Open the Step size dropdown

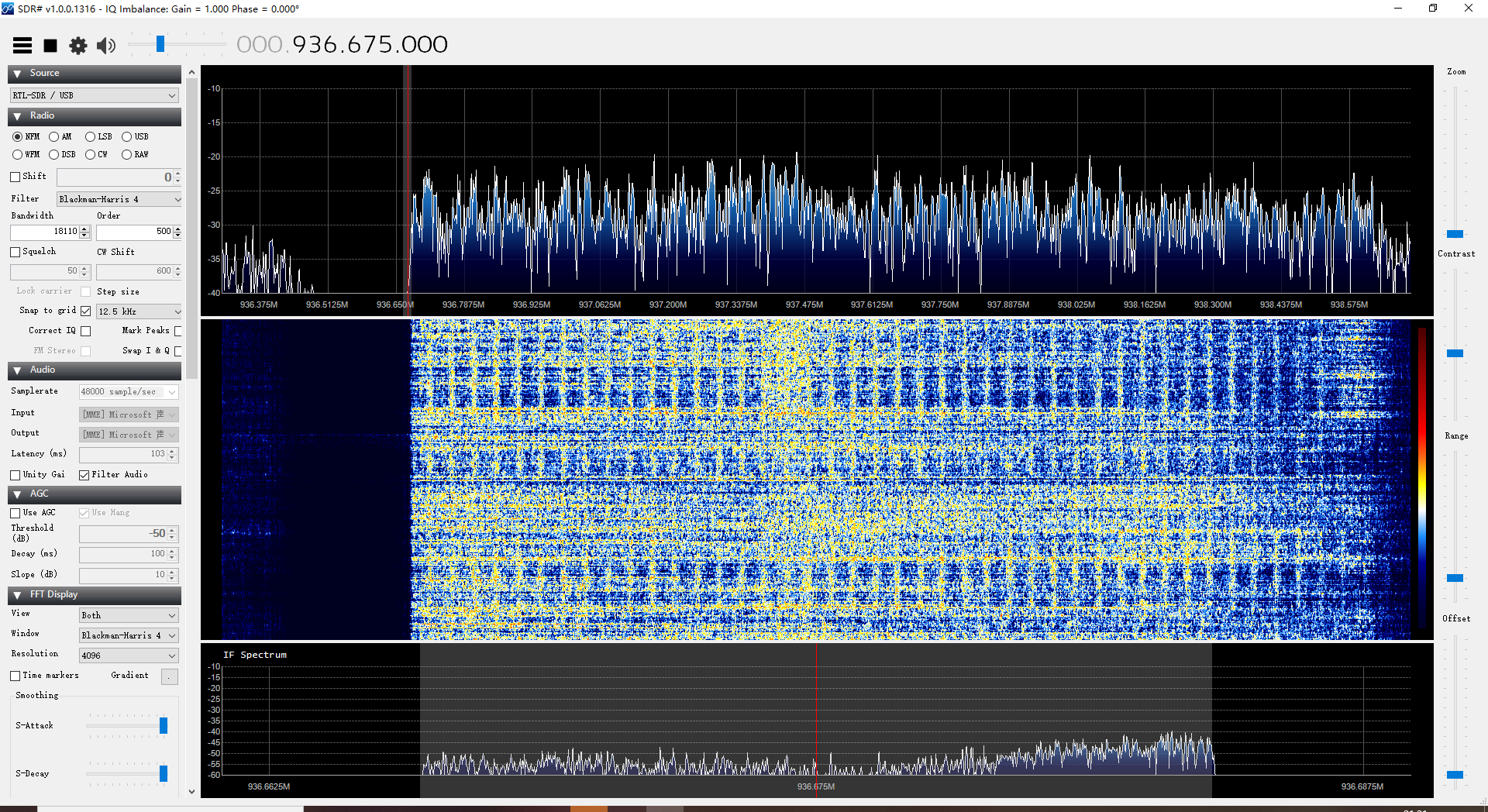139,311
